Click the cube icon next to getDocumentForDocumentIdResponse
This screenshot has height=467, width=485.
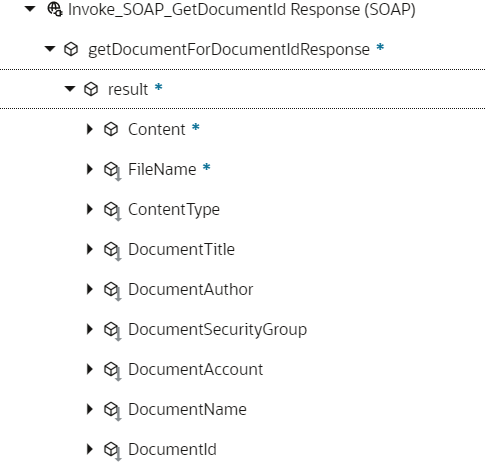coord(71,49)
